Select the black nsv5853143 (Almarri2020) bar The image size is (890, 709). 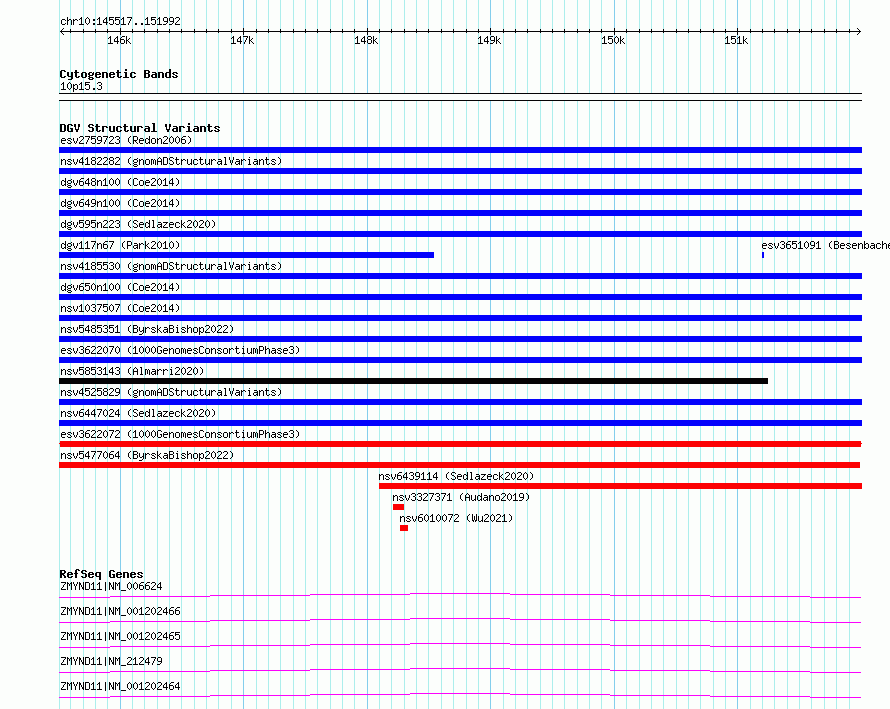click(x=413, y=381)
